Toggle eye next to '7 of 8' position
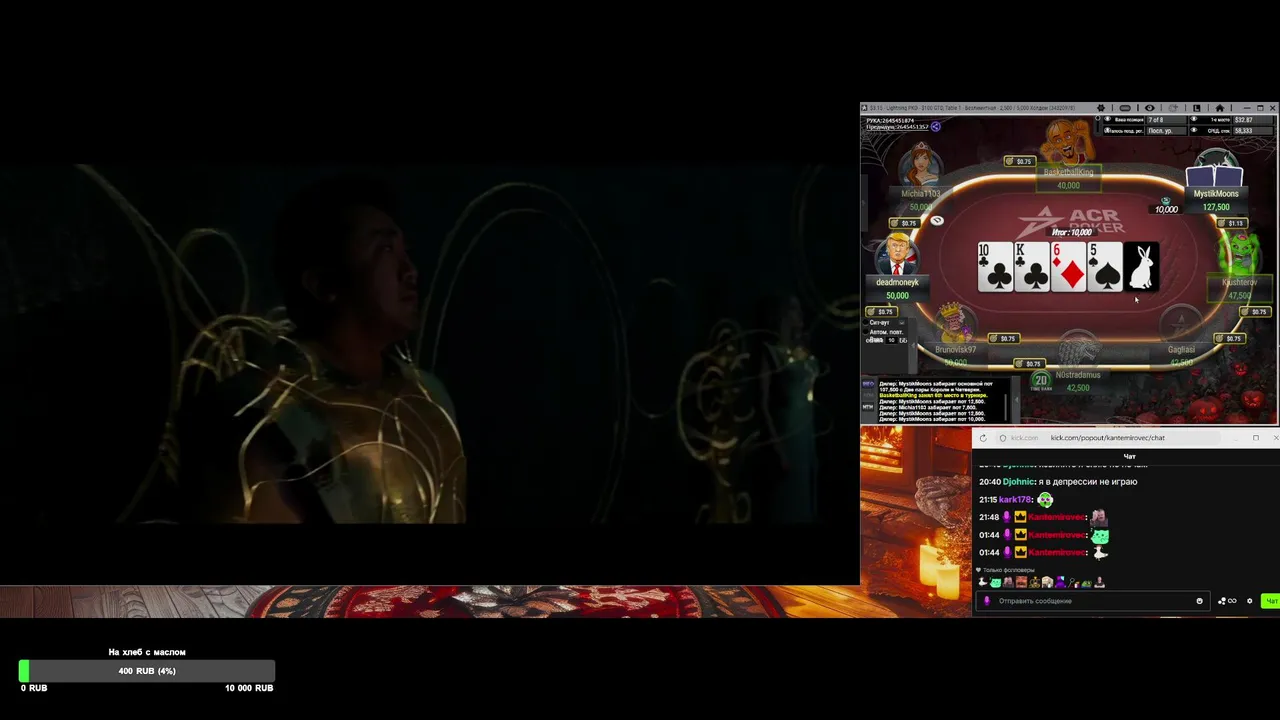This screenshot has height=720, width=1280. point(1107,119)
